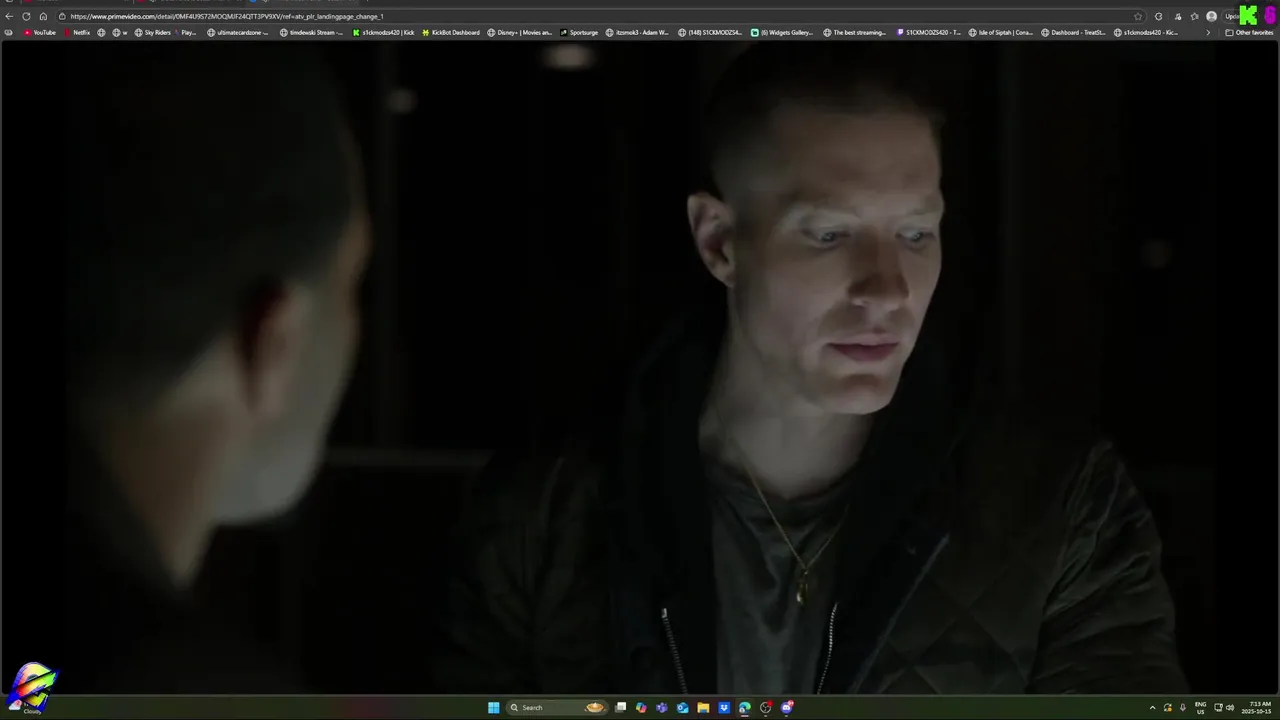Open Dropbox from the taskbar
The image size is (1280, 720).
tap(724, 707)
